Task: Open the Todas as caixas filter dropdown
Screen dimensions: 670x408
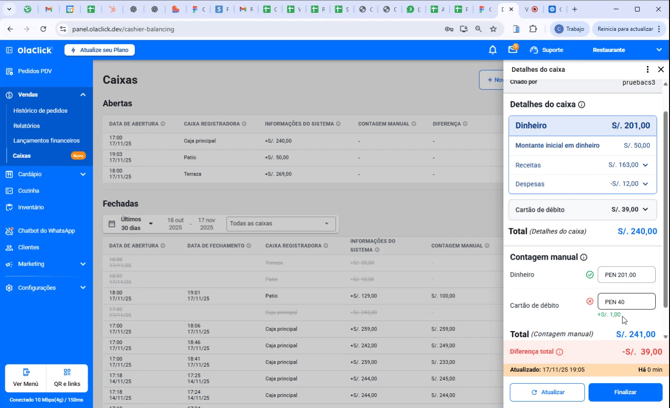Action: pos(280,223)
